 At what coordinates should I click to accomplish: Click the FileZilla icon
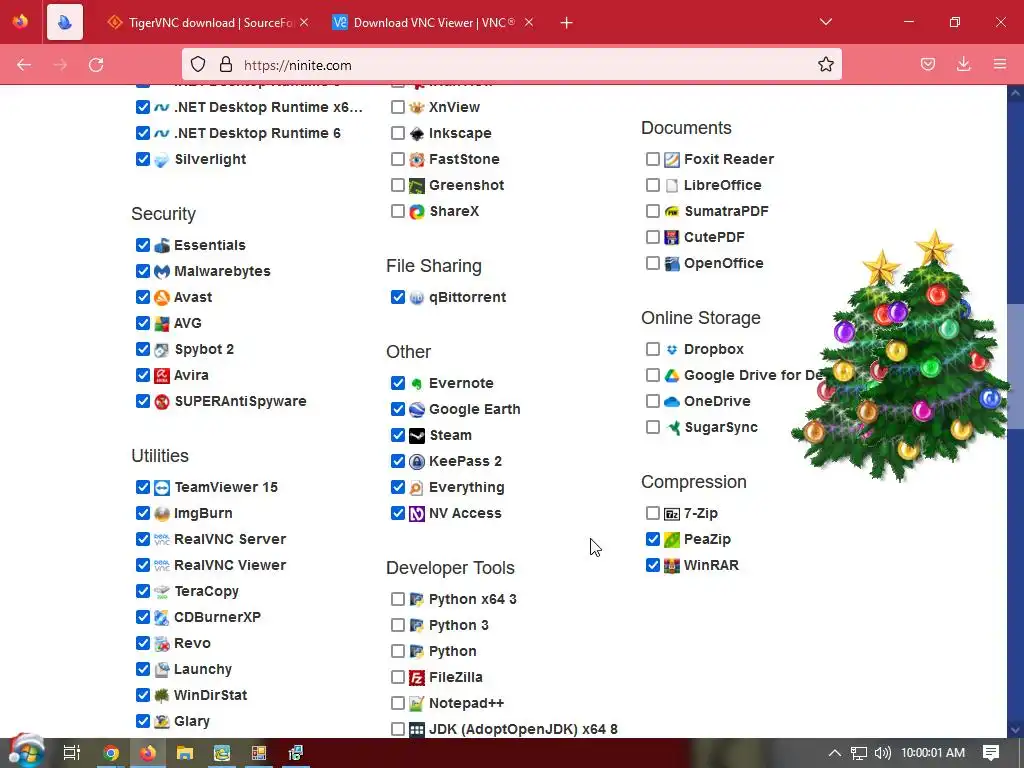tap(417, 678)
